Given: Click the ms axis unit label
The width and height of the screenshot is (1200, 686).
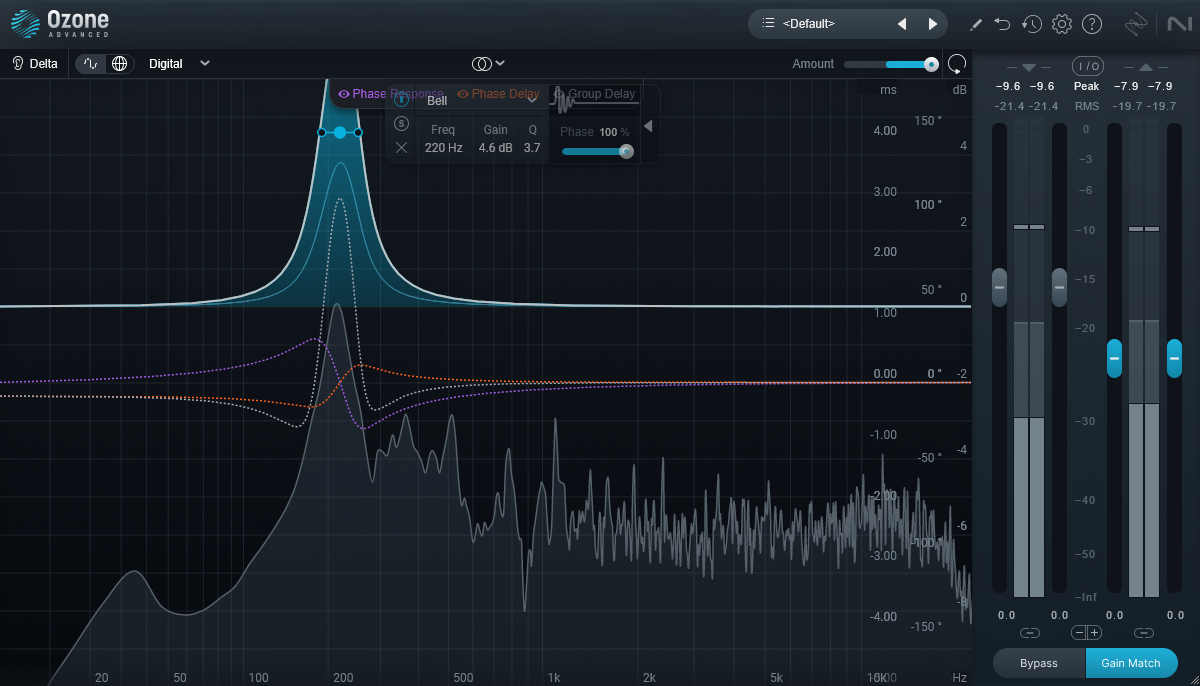Looking at the screenshot, I should (x=888, y=90).
